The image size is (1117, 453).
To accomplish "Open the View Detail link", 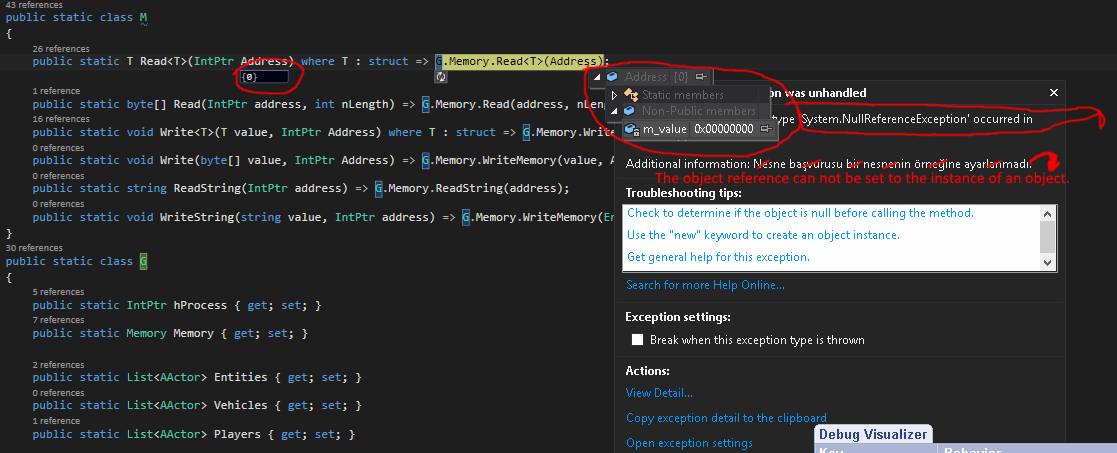I will (659, 392).
